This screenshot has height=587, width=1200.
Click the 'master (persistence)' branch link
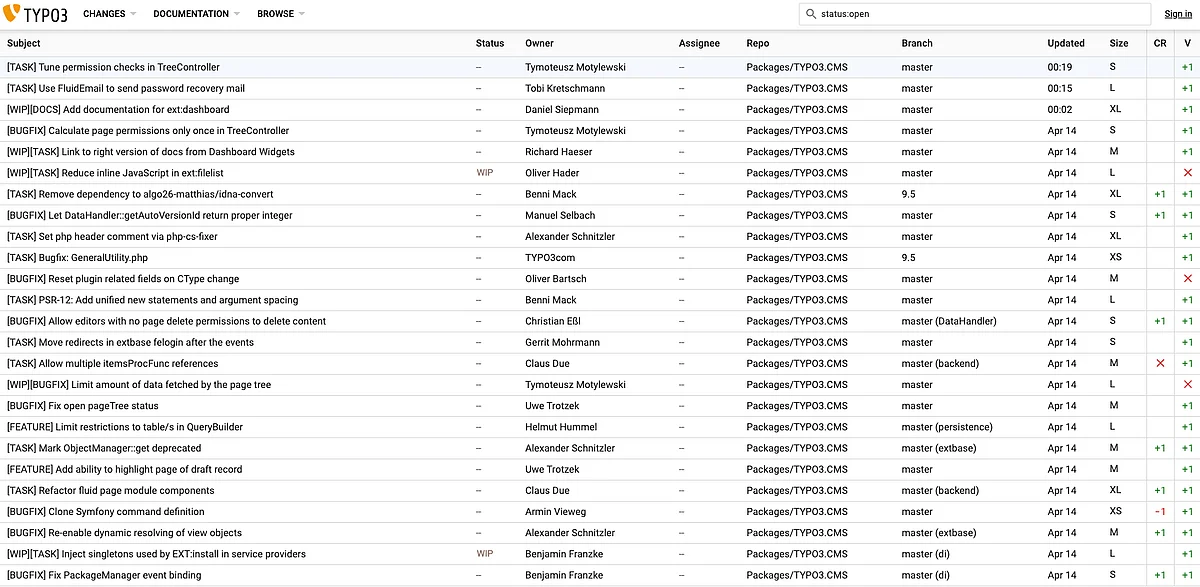point(946,427)
